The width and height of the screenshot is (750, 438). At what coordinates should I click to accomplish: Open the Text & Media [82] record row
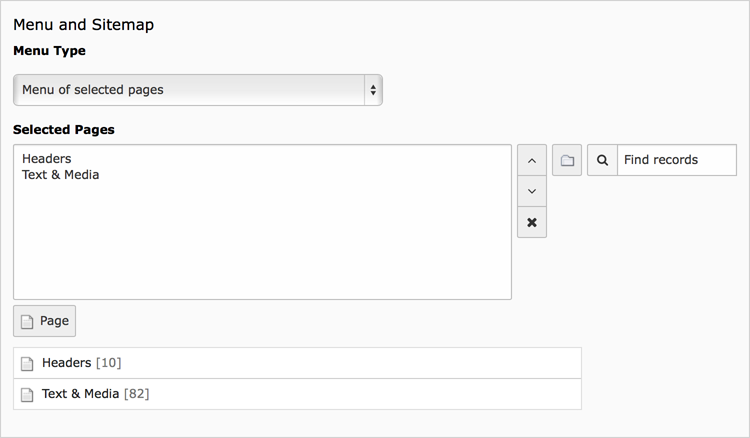(300, 394)
